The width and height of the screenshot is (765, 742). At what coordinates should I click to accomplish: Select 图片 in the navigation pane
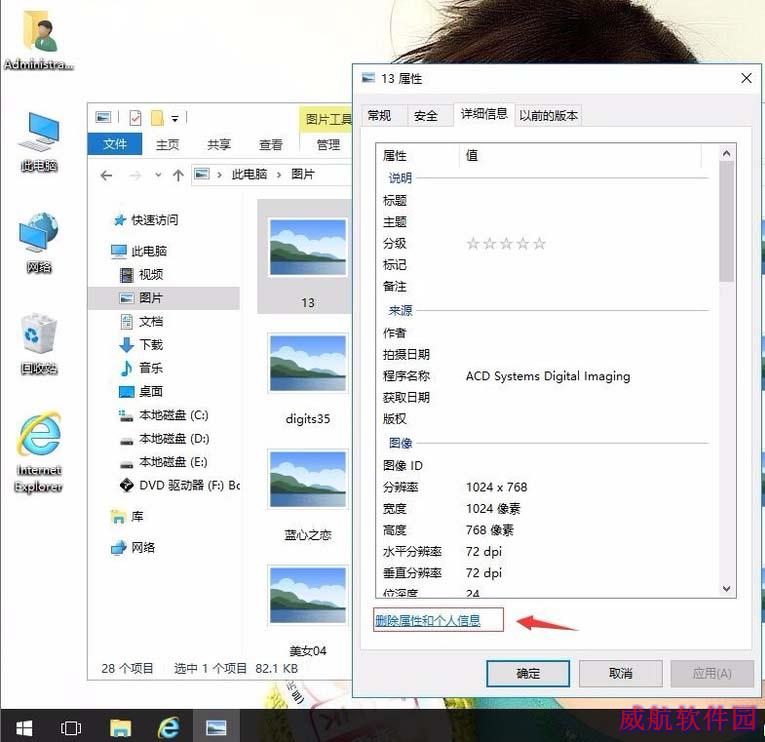click(x=163, y=298)
